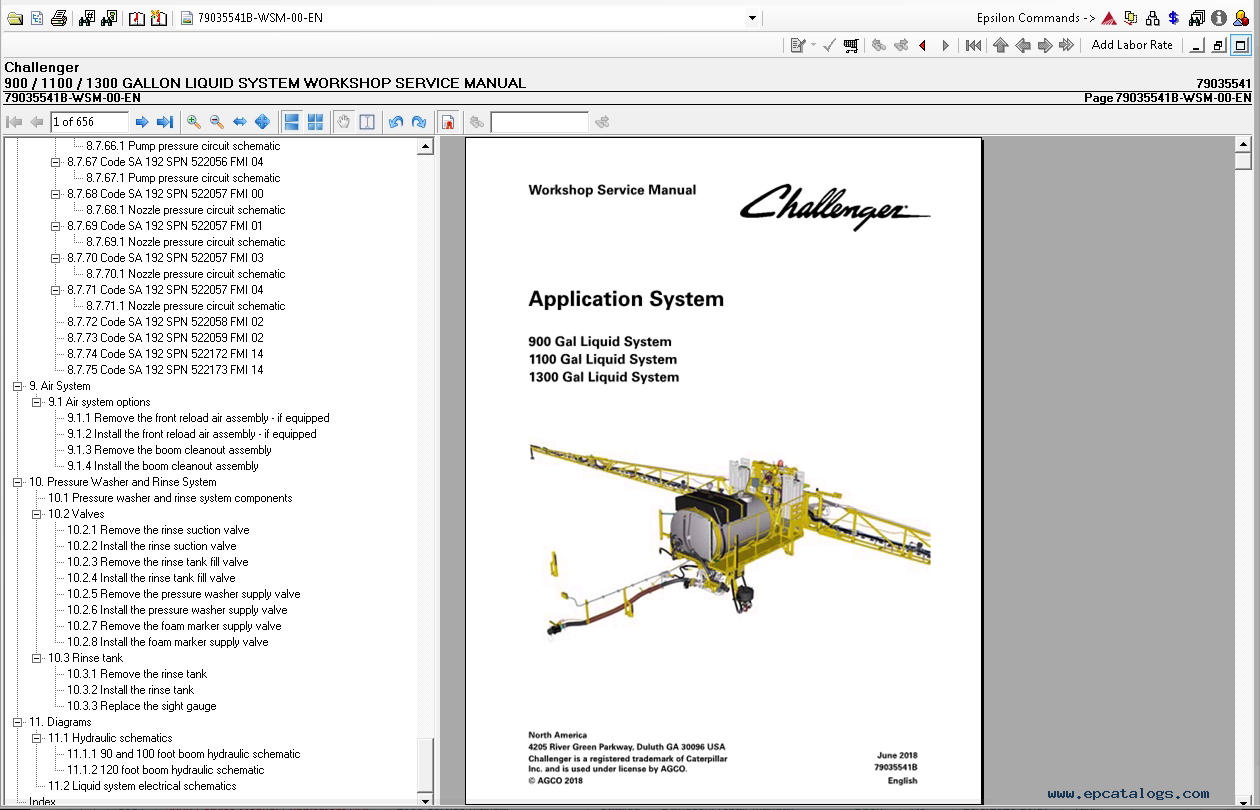Image resolution: width=1260 pixels, height=810 pixels.
Task: Click the open book bookmark icon
Action: 137,18
